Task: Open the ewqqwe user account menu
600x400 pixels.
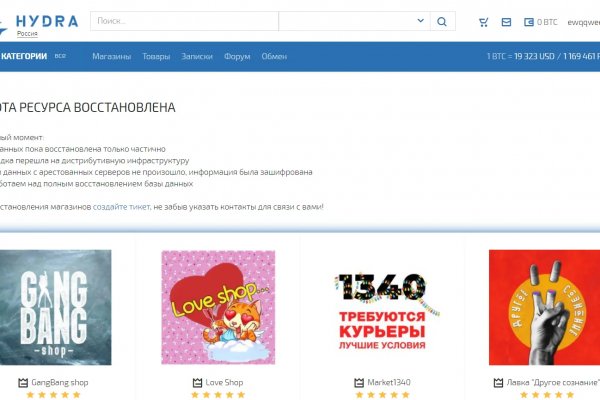Action: 583,22
